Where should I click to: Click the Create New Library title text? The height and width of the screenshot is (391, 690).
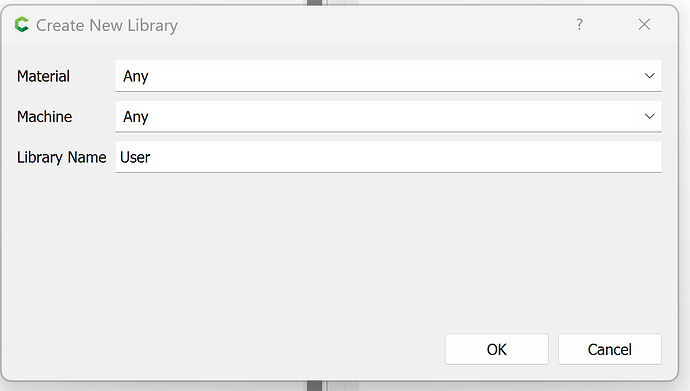[107, 26]
